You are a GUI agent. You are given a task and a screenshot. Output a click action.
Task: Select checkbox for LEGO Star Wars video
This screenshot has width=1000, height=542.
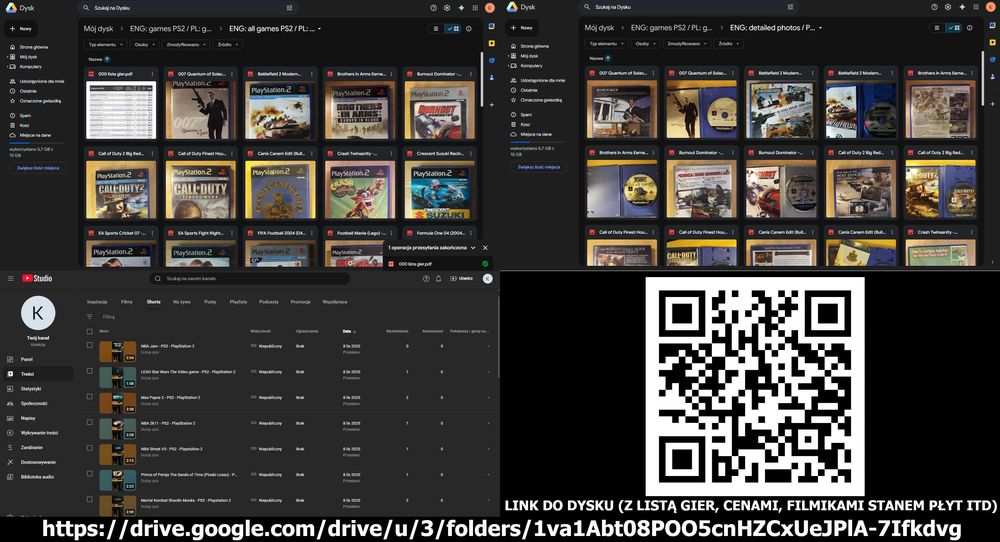[89, 370]
